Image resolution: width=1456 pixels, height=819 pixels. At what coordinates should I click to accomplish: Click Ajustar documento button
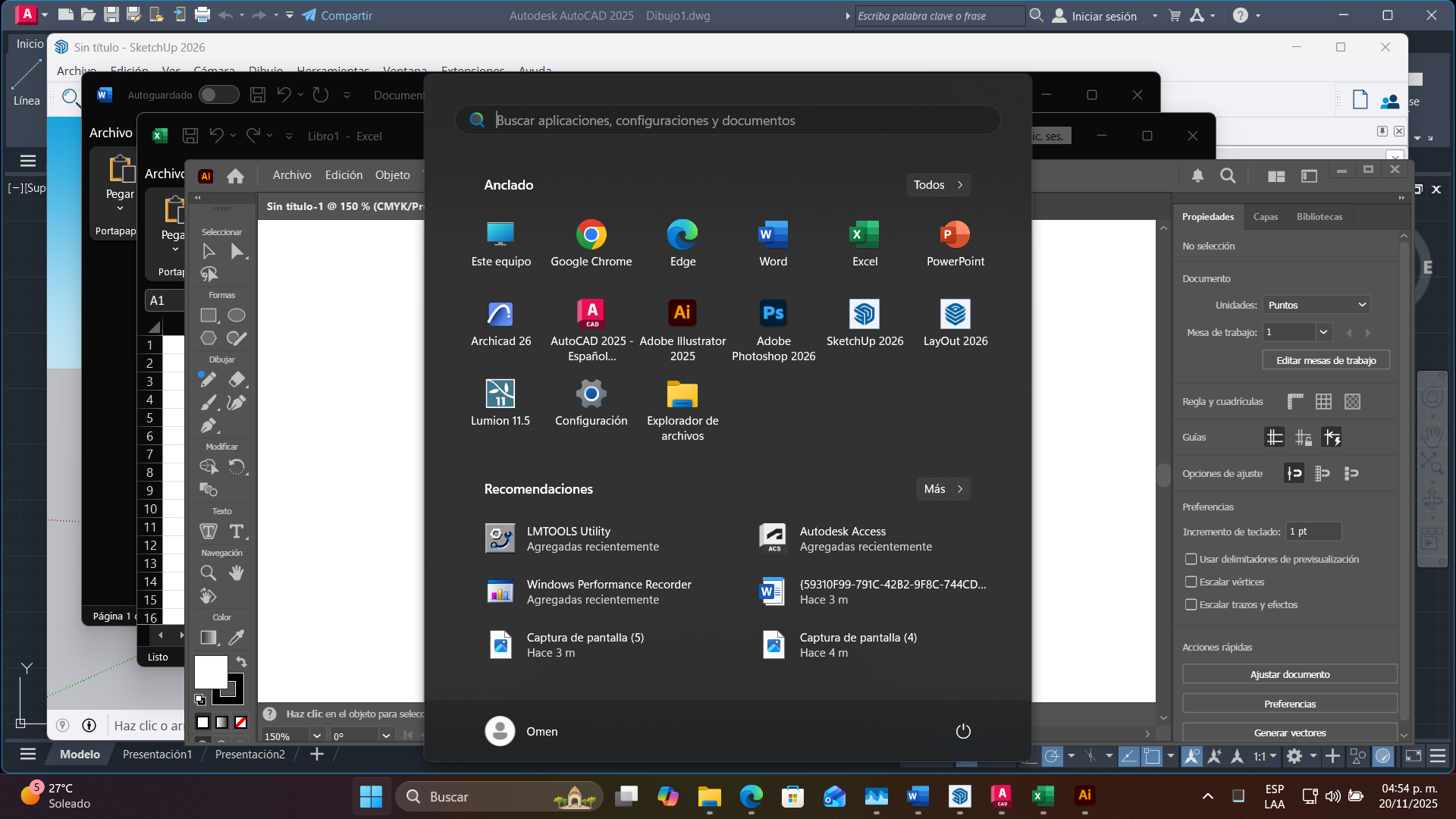pos(1289,674)
